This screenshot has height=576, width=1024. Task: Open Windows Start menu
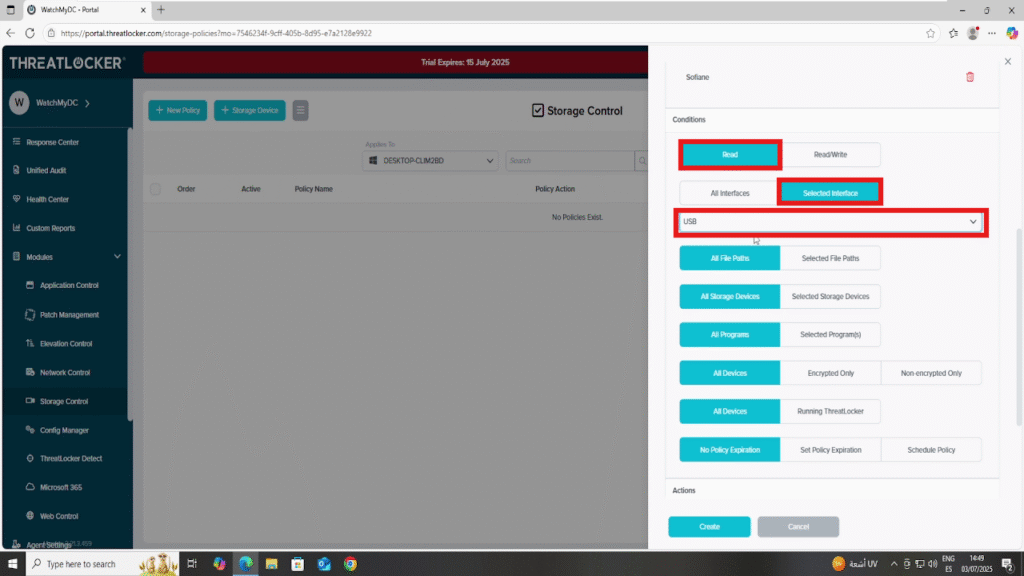(x=12, y=564)
